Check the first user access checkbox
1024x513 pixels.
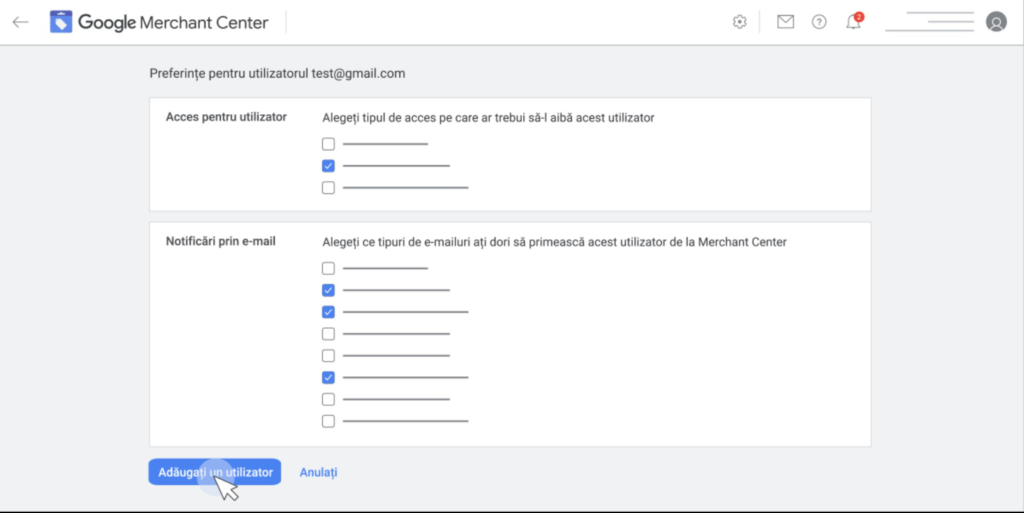[328, 144]
